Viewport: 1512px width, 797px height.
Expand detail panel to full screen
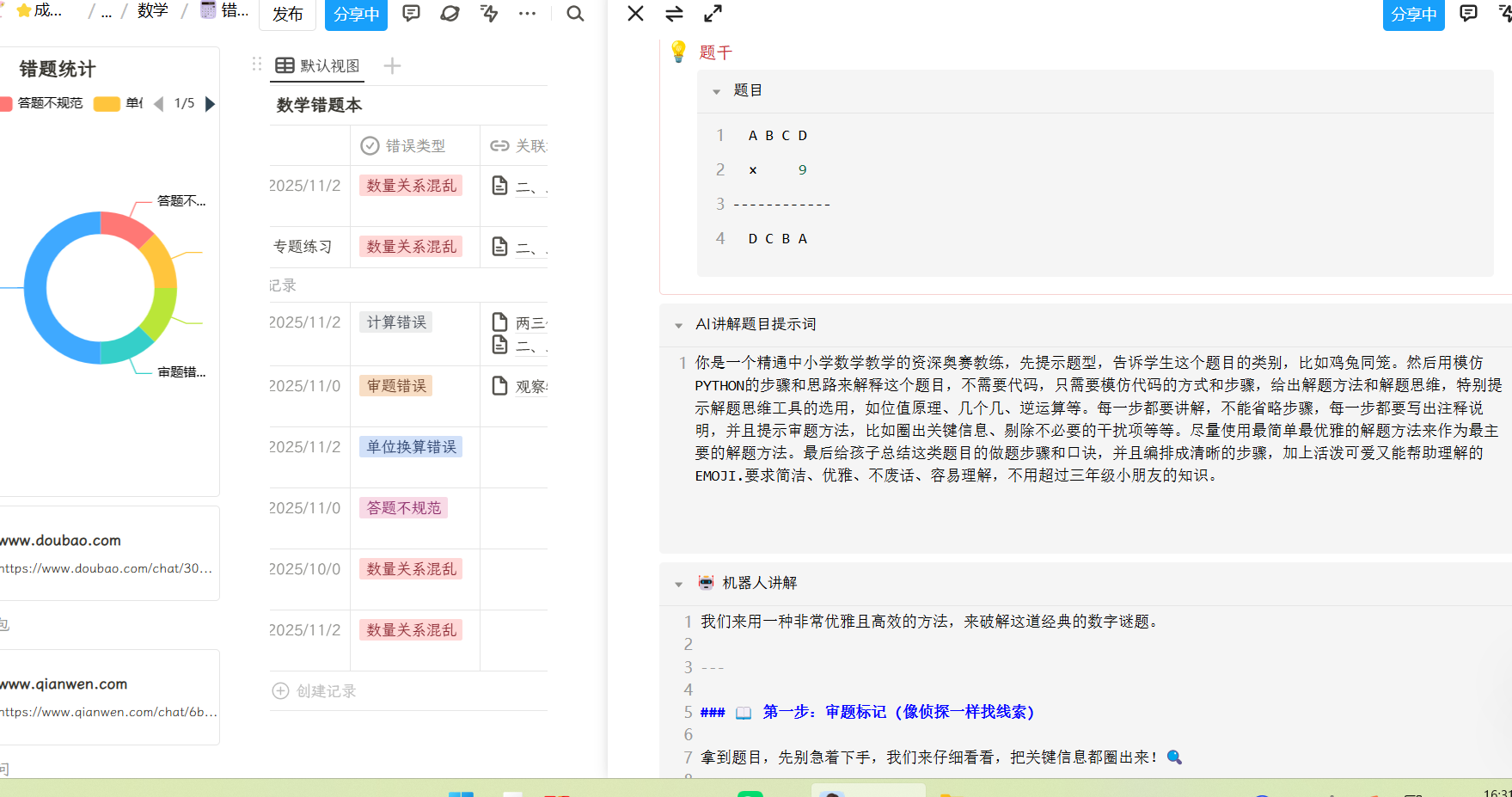click(x=713, y=14)
